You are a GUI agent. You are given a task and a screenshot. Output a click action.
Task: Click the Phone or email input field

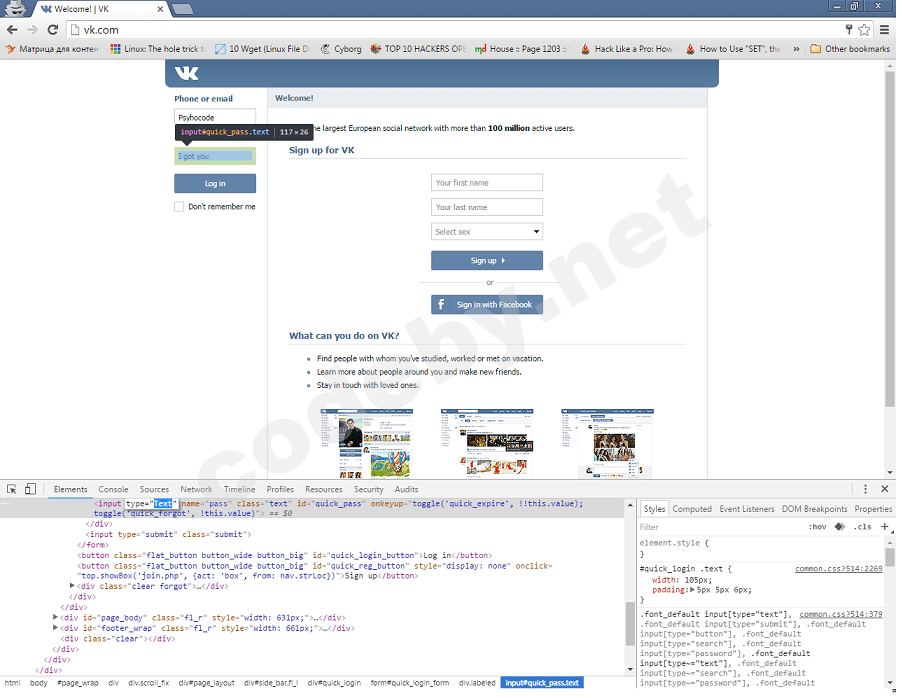[215, 116]
